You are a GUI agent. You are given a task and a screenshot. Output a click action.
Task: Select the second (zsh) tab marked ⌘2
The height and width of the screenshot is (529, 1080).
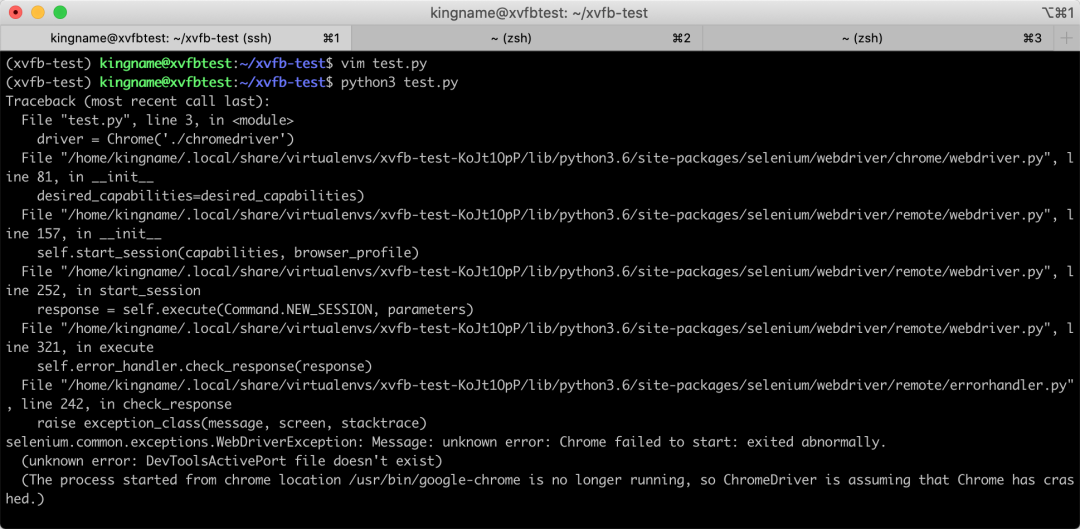(509, 38)
